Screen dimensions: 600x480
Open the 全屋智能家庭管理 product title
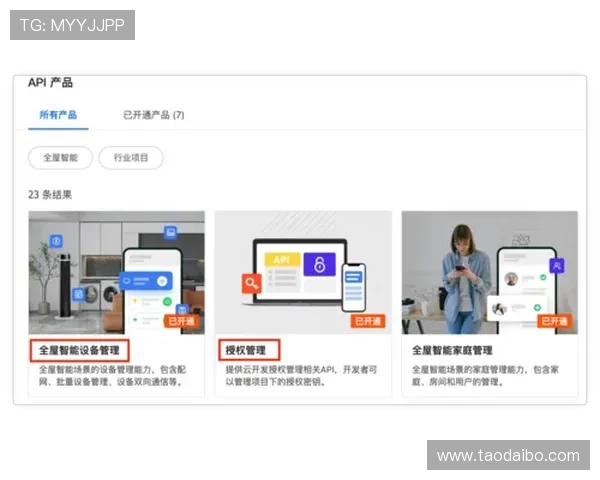452,350
